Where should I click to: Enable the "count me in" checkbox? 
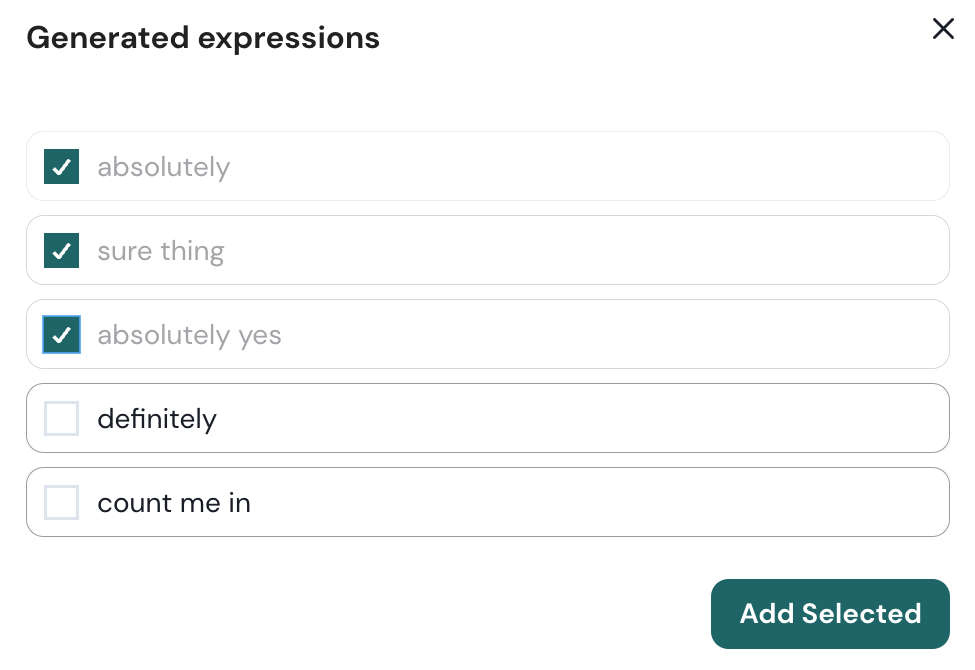point(61,503)
